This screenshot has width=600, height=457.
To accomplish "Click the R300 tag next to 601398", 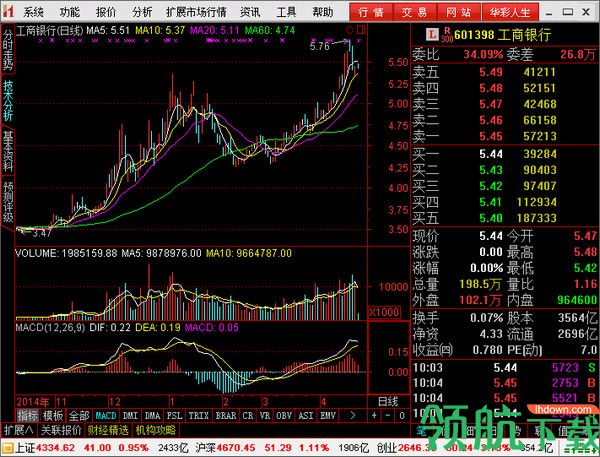I will point(447,35).
